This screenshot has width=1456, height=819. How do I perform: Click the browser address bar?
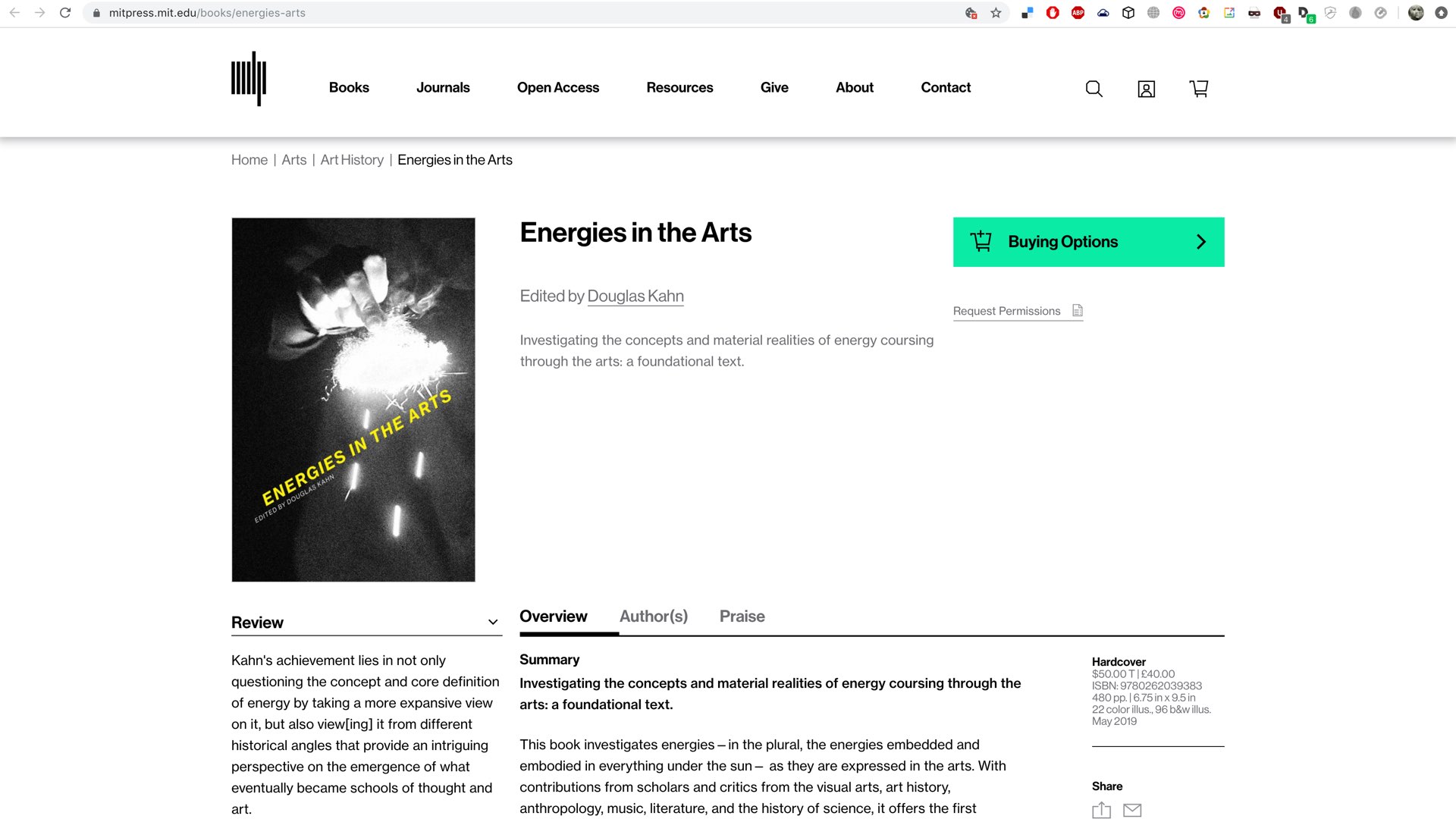click(531, 13)
